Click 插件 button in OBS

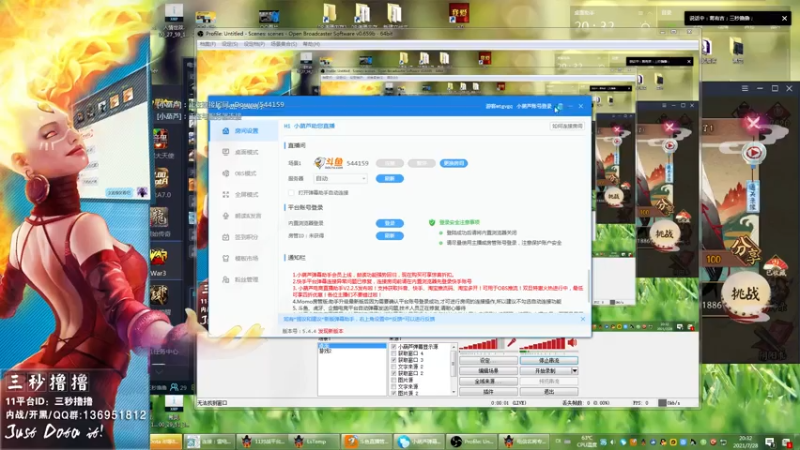(488, 392)
